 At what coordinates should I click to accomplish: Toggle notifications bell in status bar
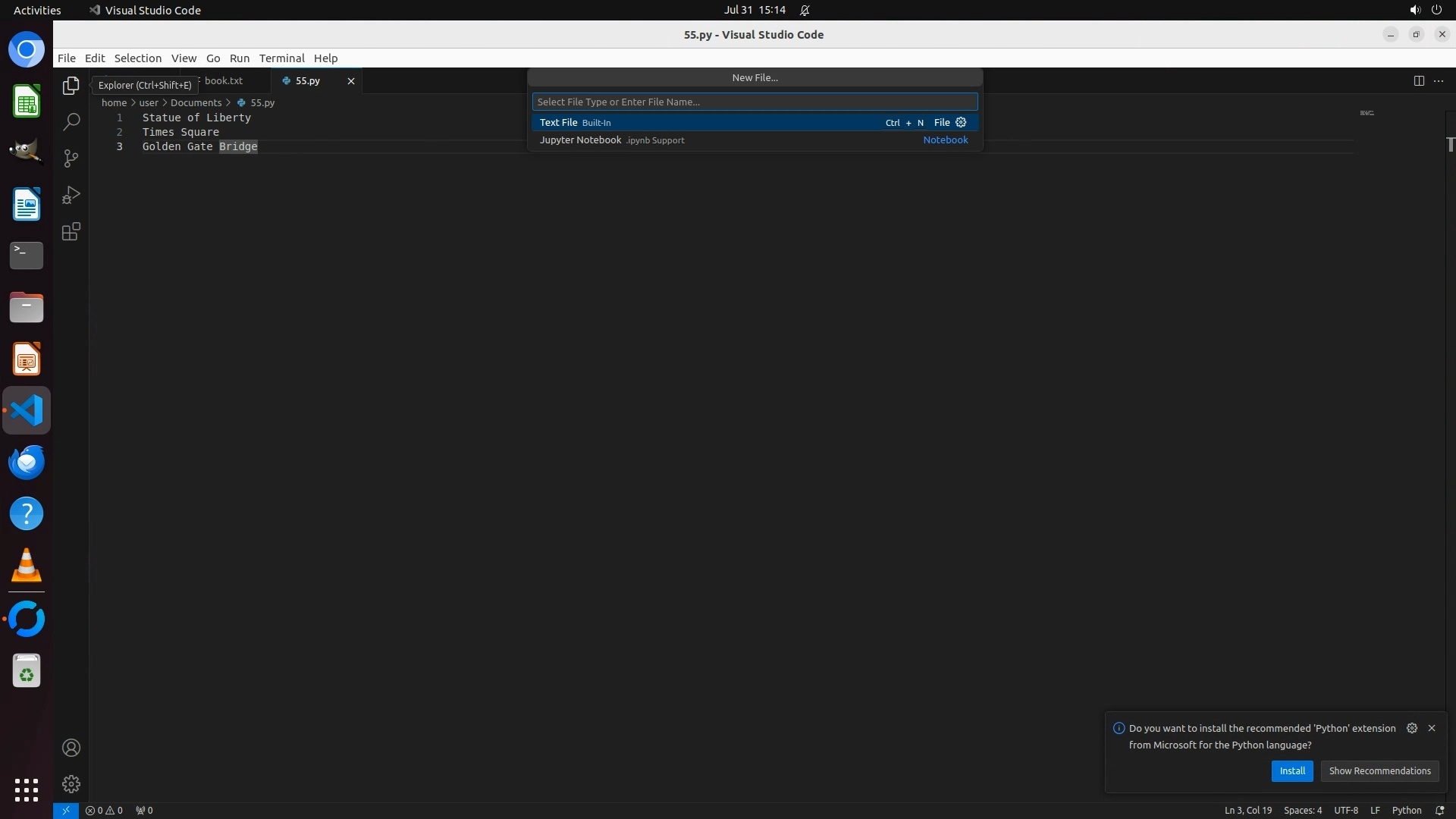click(1439, 810)
